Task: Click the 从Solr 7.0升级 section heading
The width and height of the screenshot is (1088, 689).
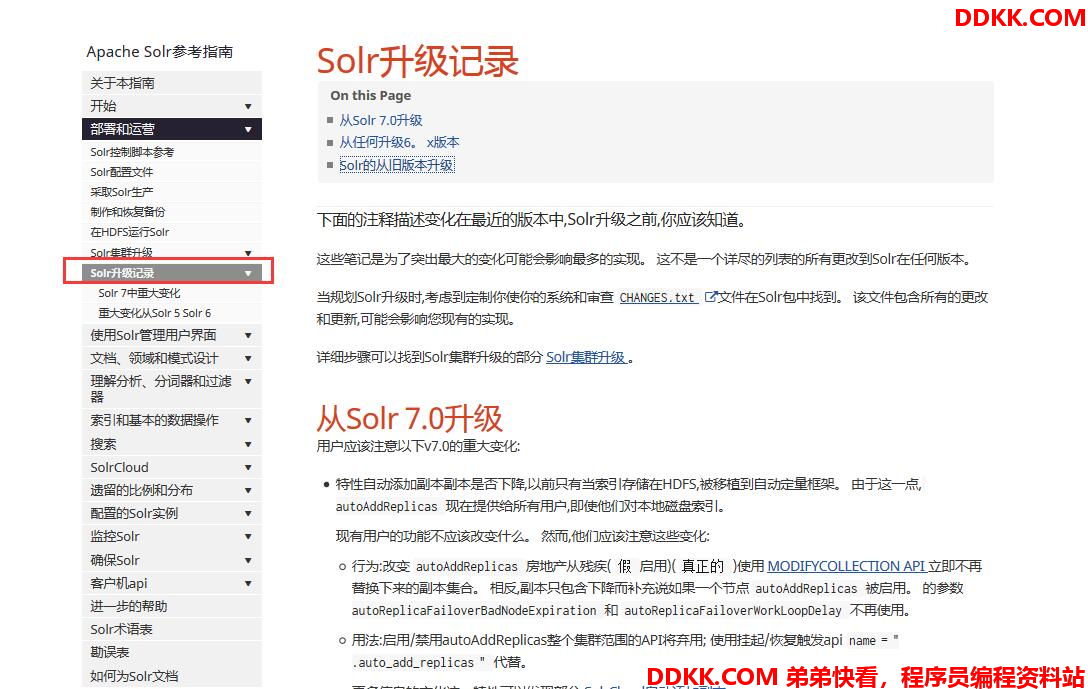Action: point(409,418)
